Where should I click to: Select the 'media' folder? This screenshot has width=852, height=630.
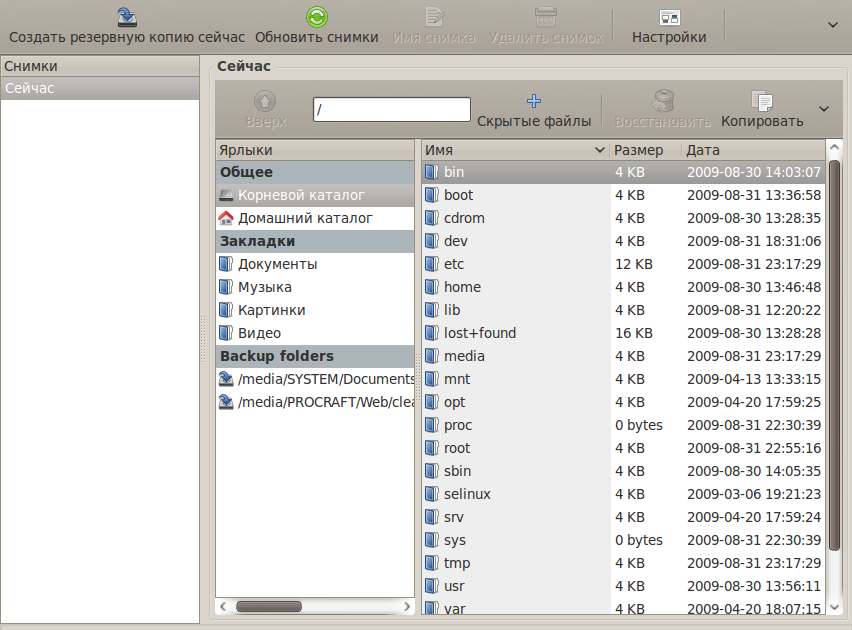click(624, 356)
